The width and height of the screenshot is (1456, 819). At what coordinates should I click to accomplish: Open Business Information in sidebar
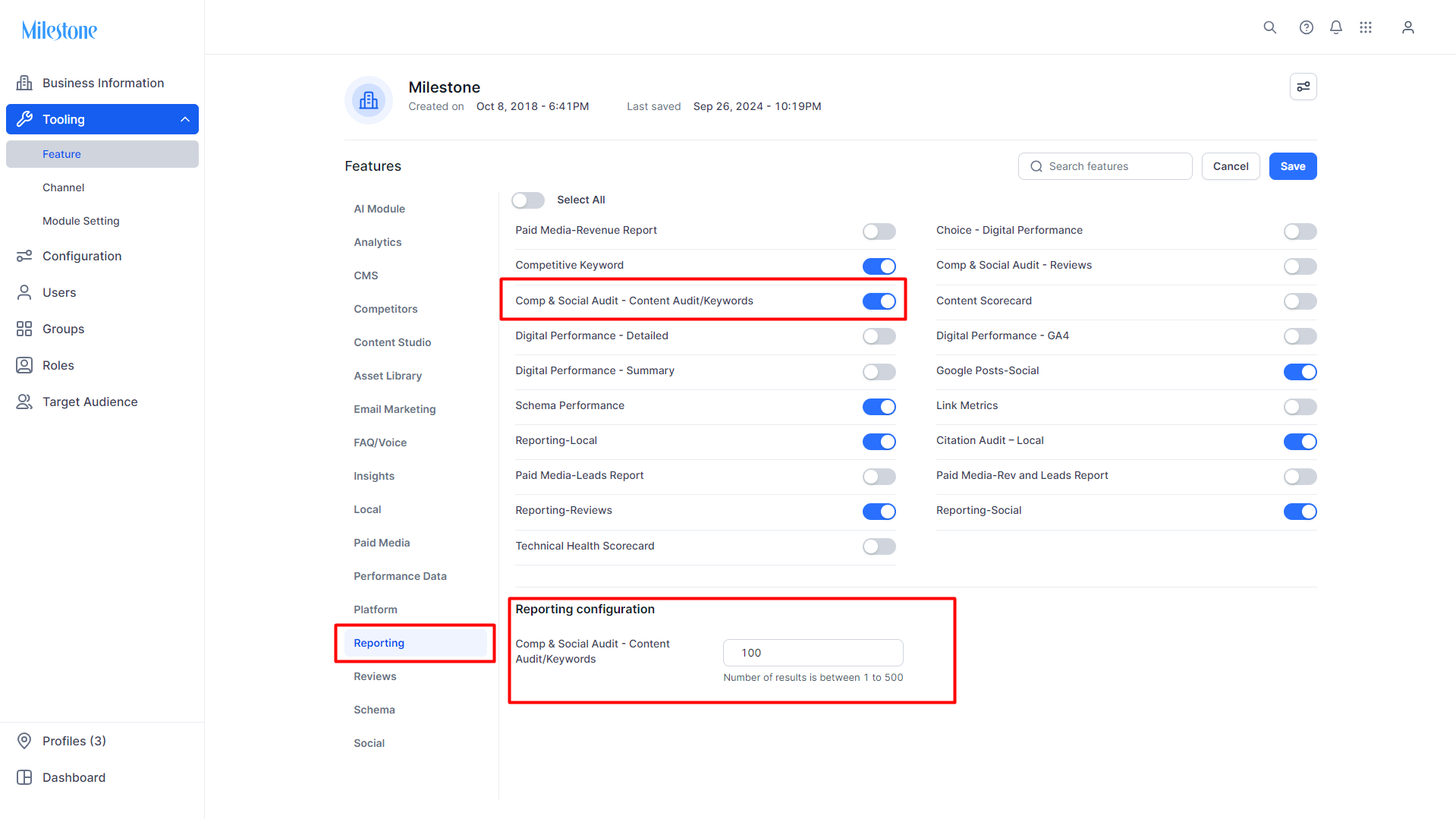tap(102, 83)
